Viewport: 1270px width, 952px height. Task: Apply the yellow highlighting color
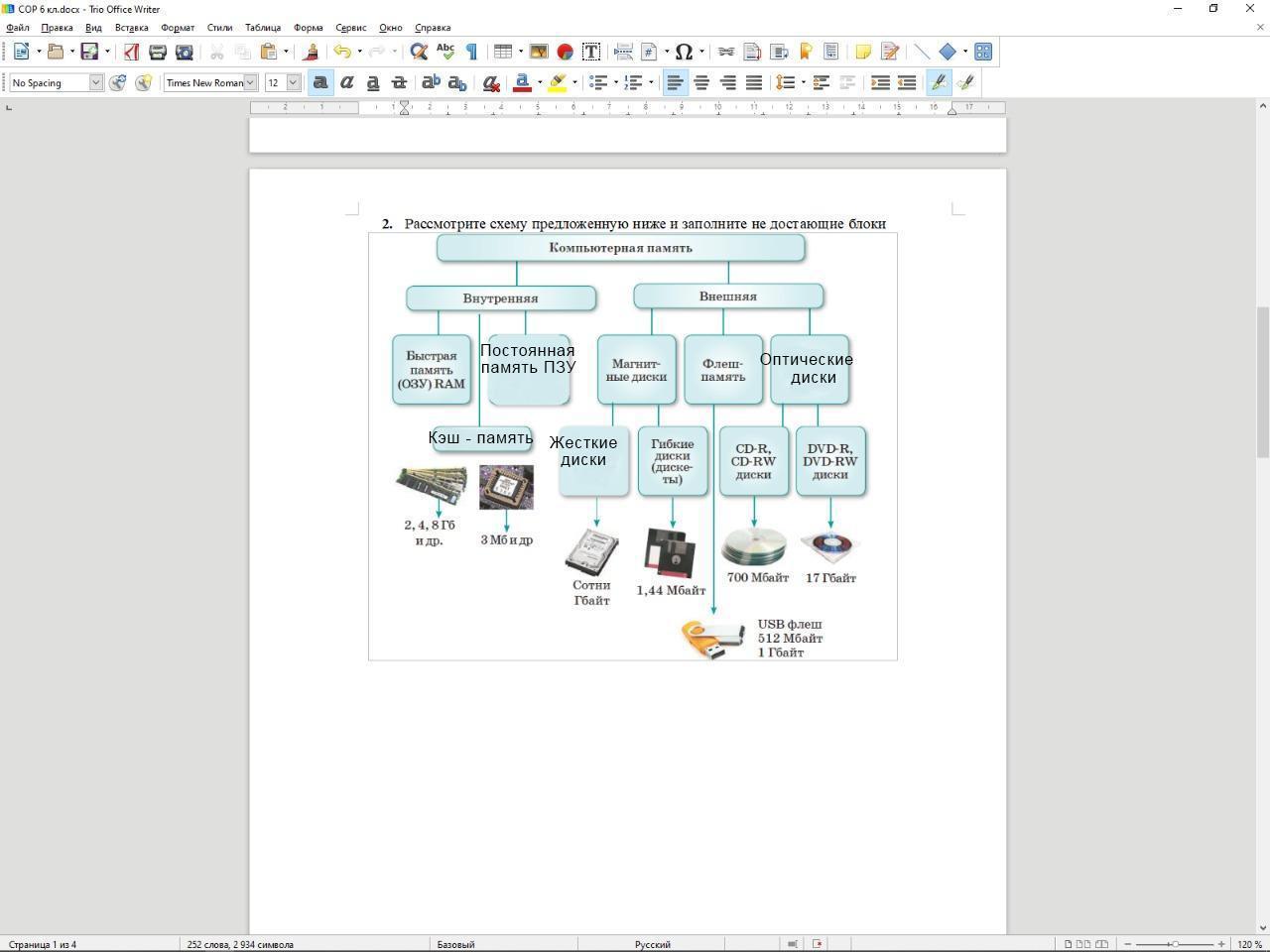557,82
